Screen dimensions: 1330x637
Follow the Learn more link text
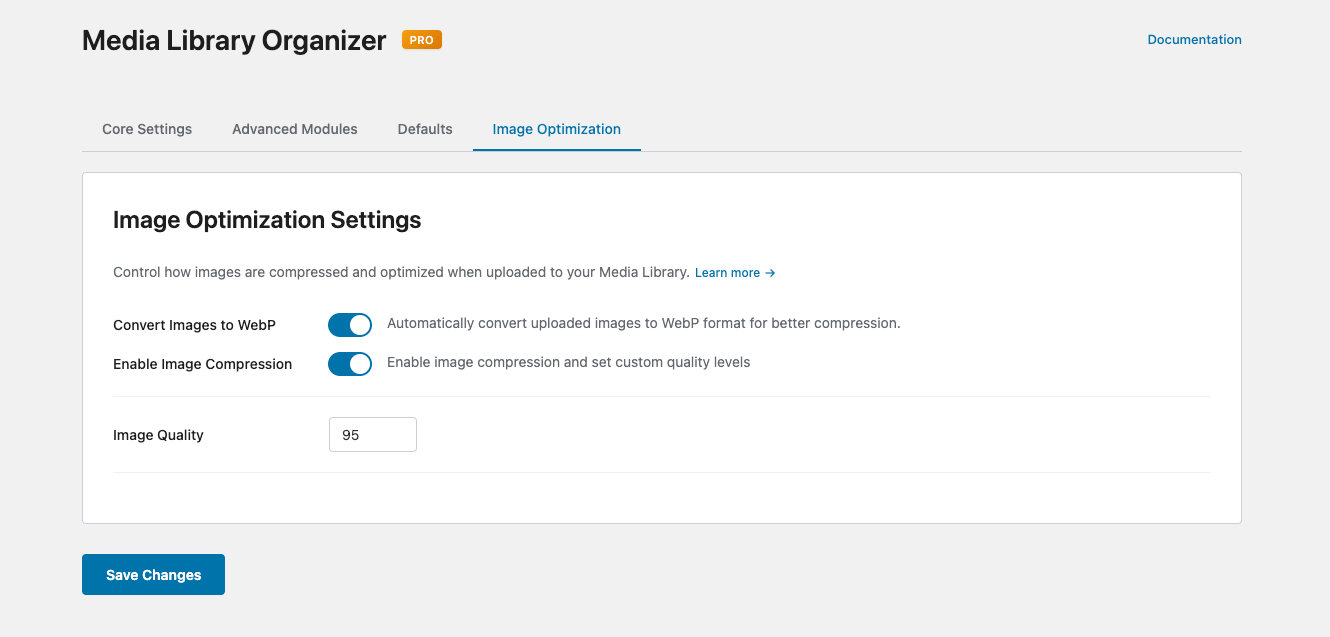[x=727, y=273]
